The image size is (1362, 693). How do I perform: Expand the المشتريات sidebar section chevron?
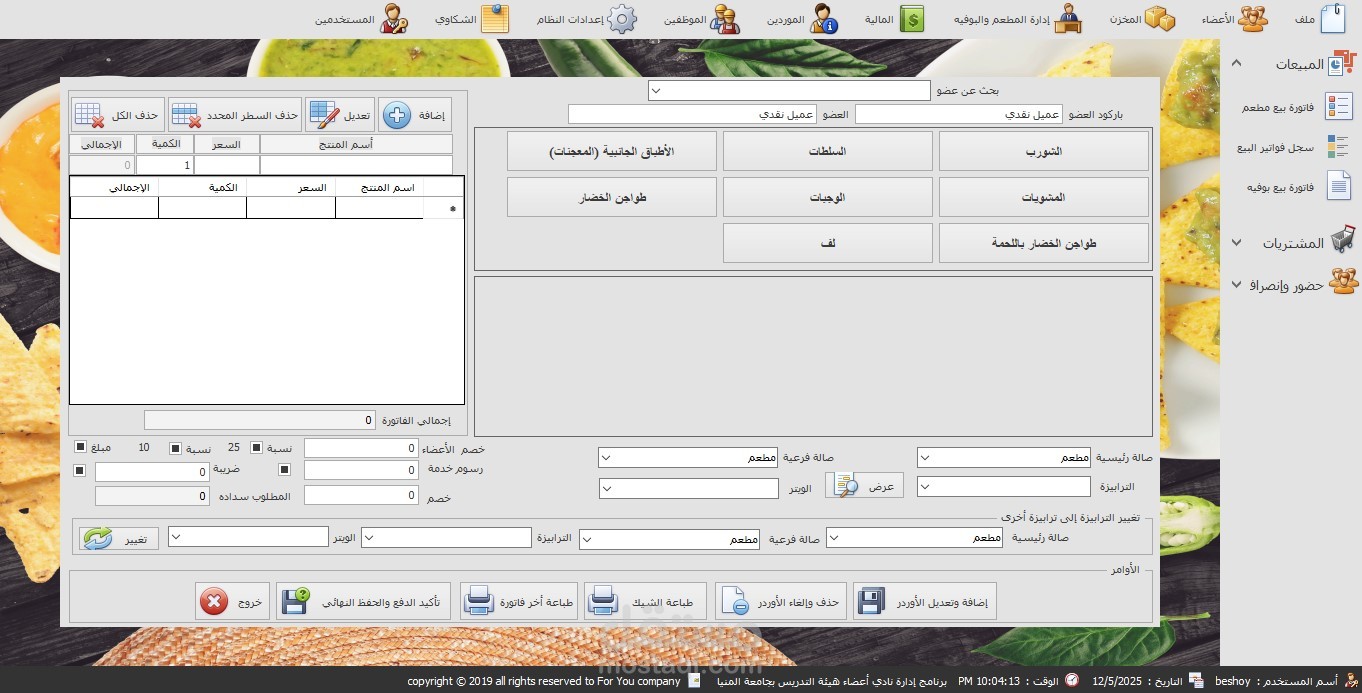(1236, 243)
